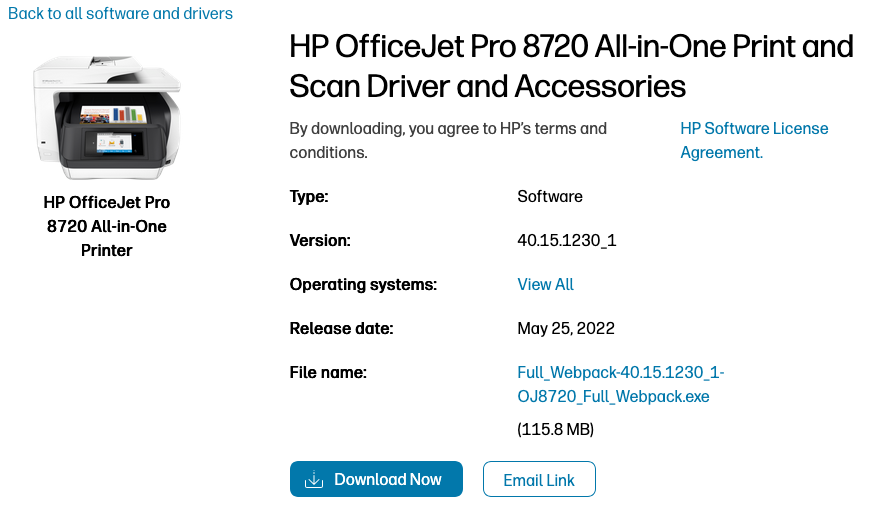Click the OfficeJet Pro 8720 printer image
Screen dimensions: 890x526
[106, 115]
